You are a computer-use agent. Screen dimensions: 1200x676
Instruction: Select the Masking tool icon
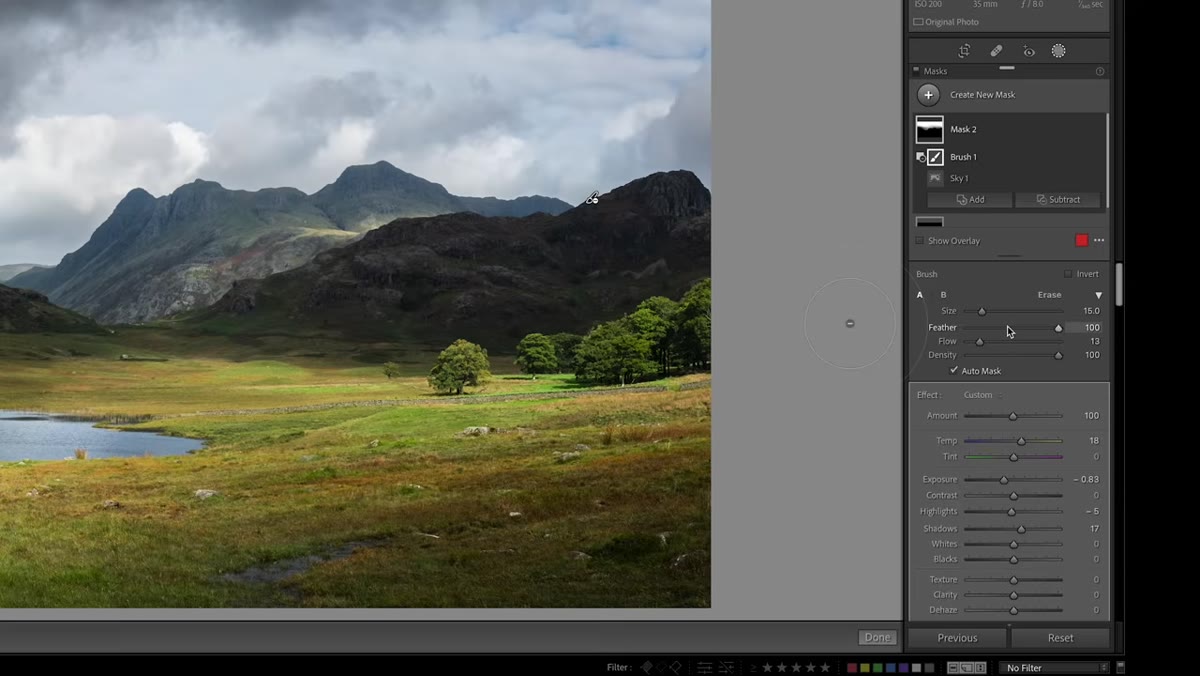pyautogui.click(x=1058, y=51)
